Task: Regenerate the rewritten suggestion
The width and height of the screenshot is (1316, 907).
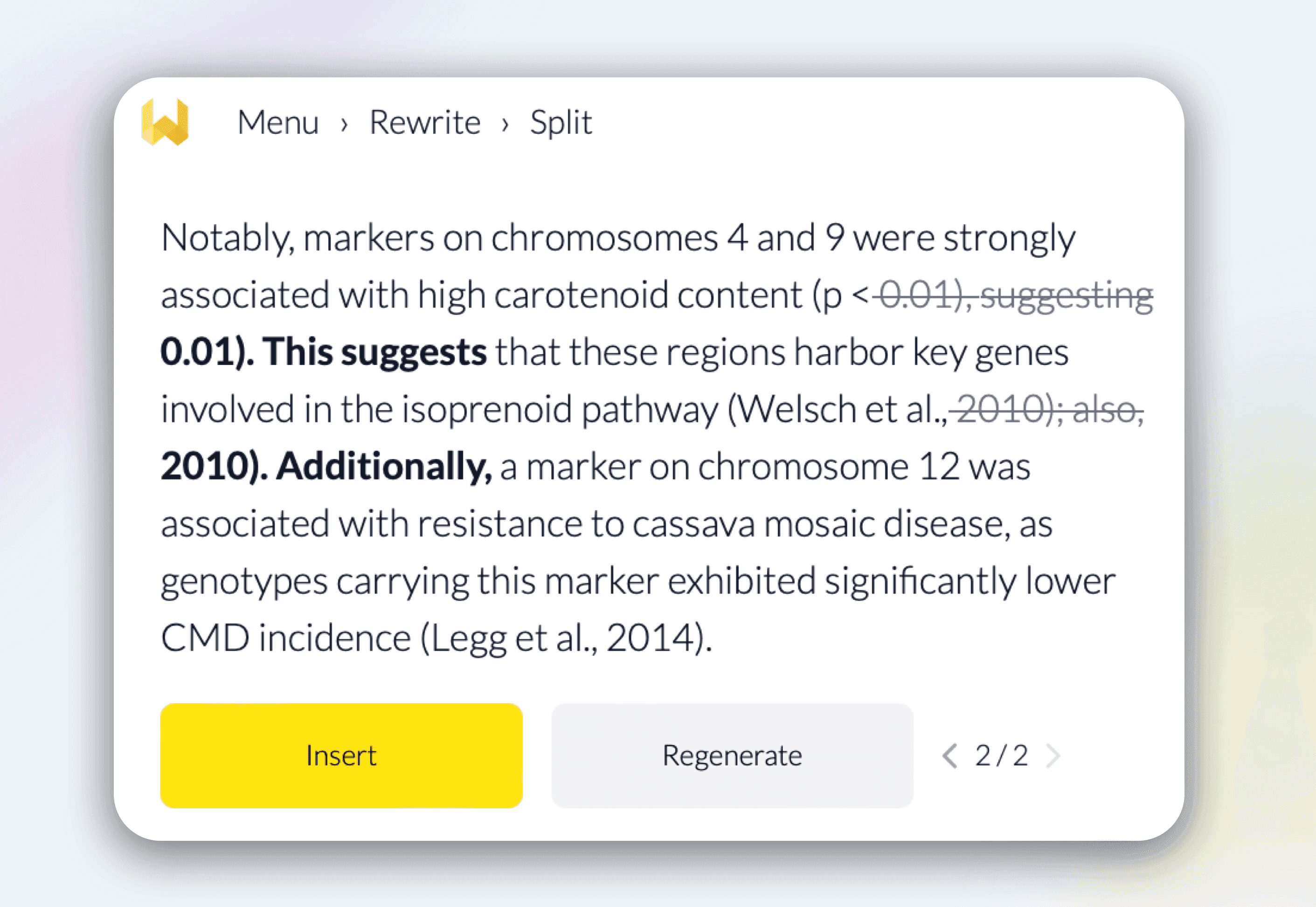Action: tap(732, 755)
